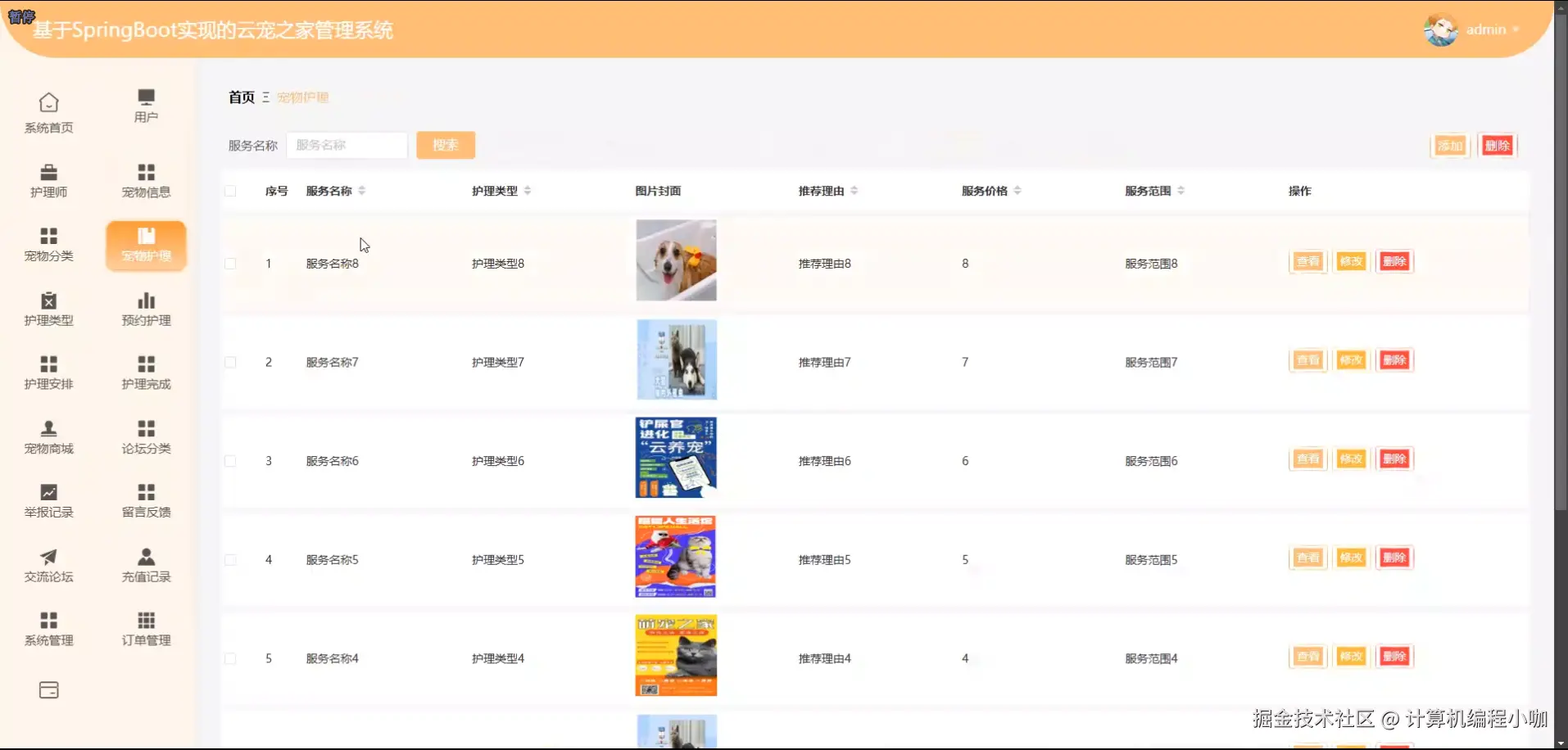Edit (修改) the 服务名称5 row
The image size is (1568, 750).
1351,558
